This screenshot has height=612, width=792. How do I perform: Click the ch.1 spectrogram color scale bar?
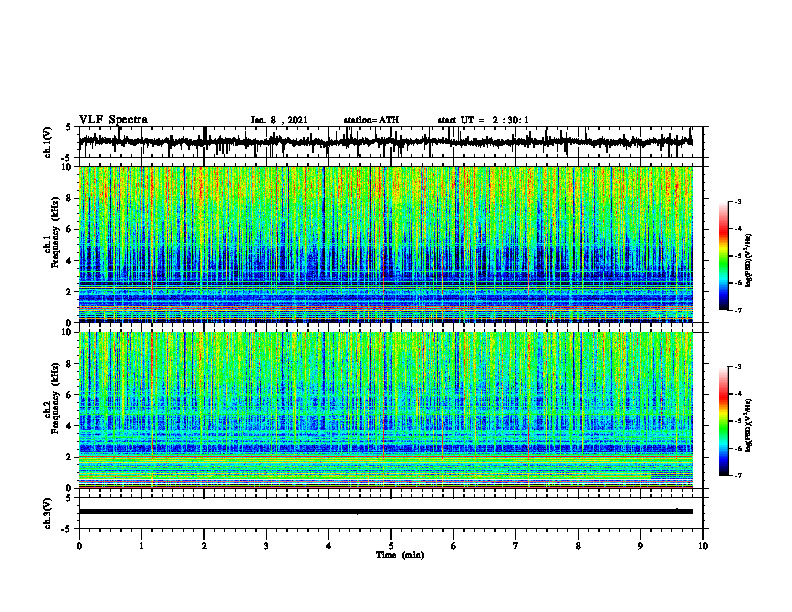click(724, 256)
